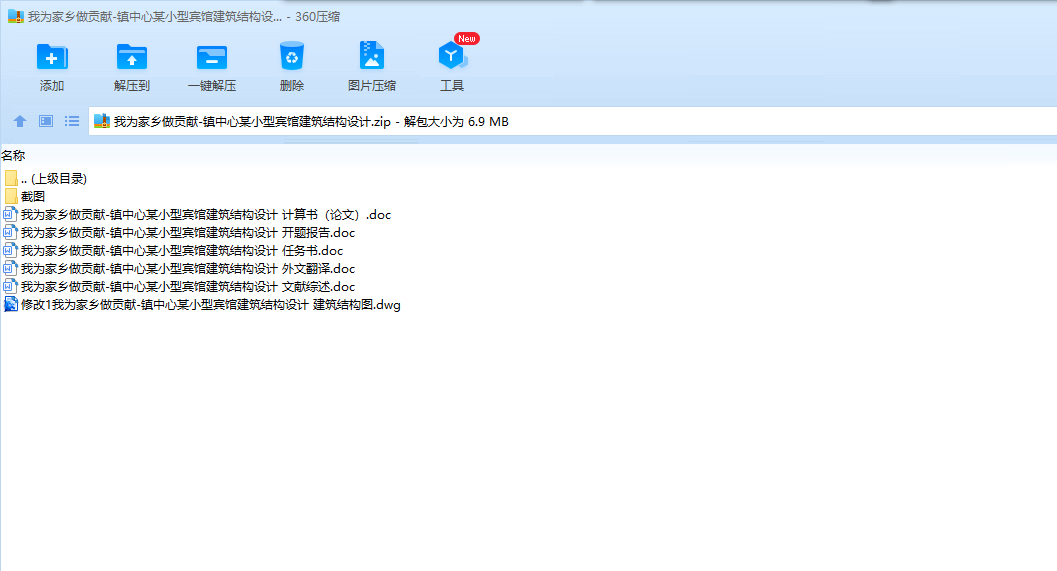
Task: Click the DWG file icon for 建筑结构图
Action: [11, 305]
